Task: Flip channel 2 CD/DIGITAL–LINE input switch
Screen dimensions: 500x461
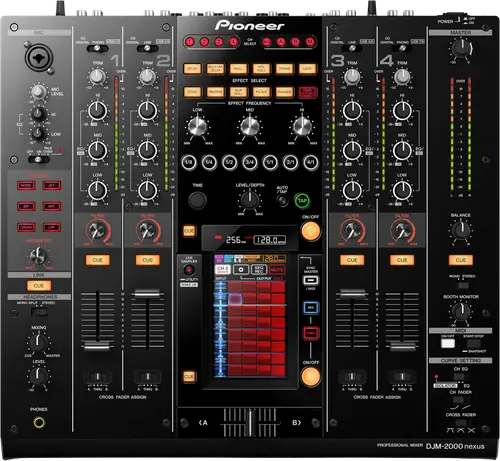Action: click(147, 49)
